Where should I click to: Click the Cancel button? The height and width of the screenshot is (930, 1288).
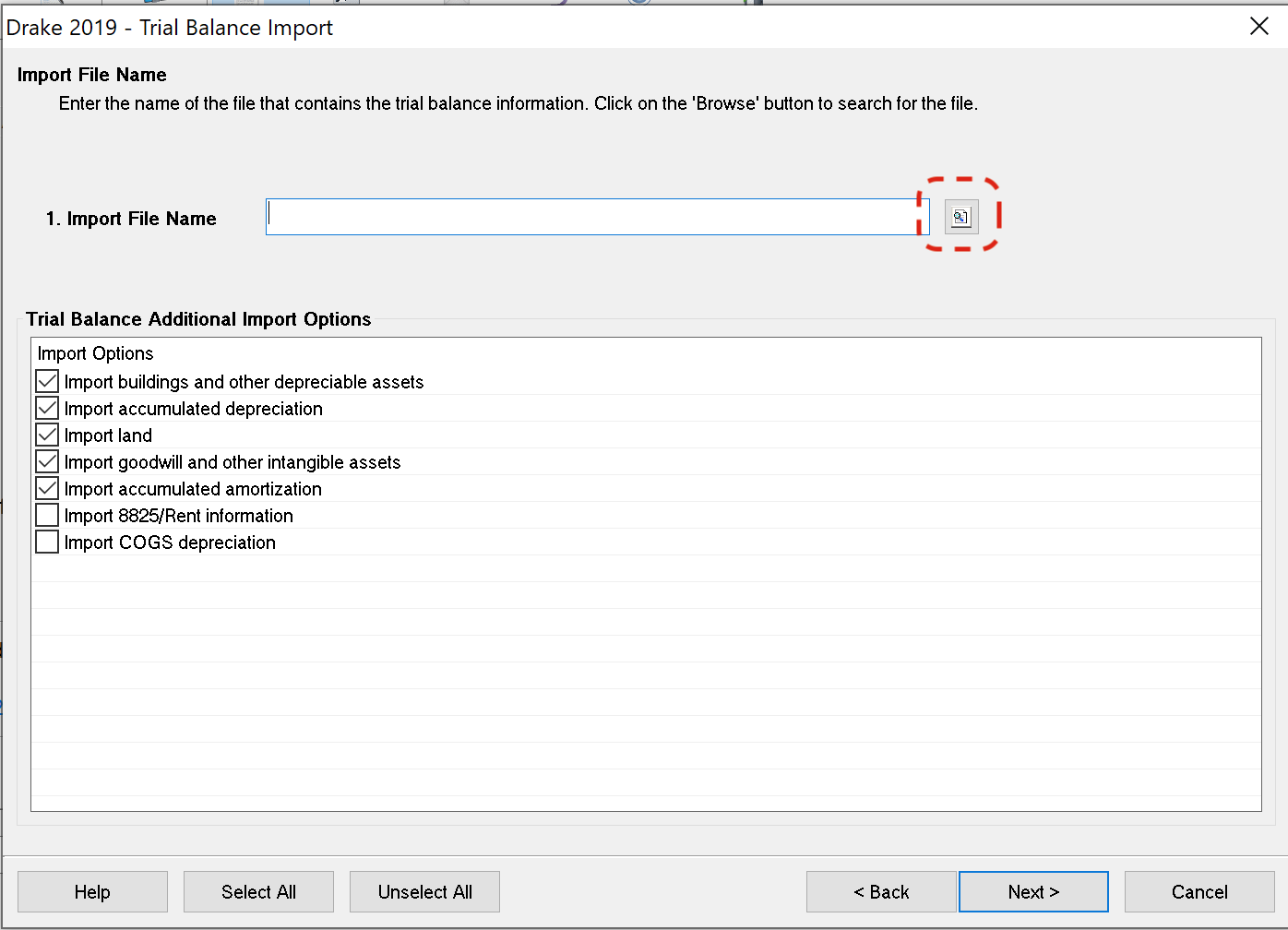point(1199,892)
